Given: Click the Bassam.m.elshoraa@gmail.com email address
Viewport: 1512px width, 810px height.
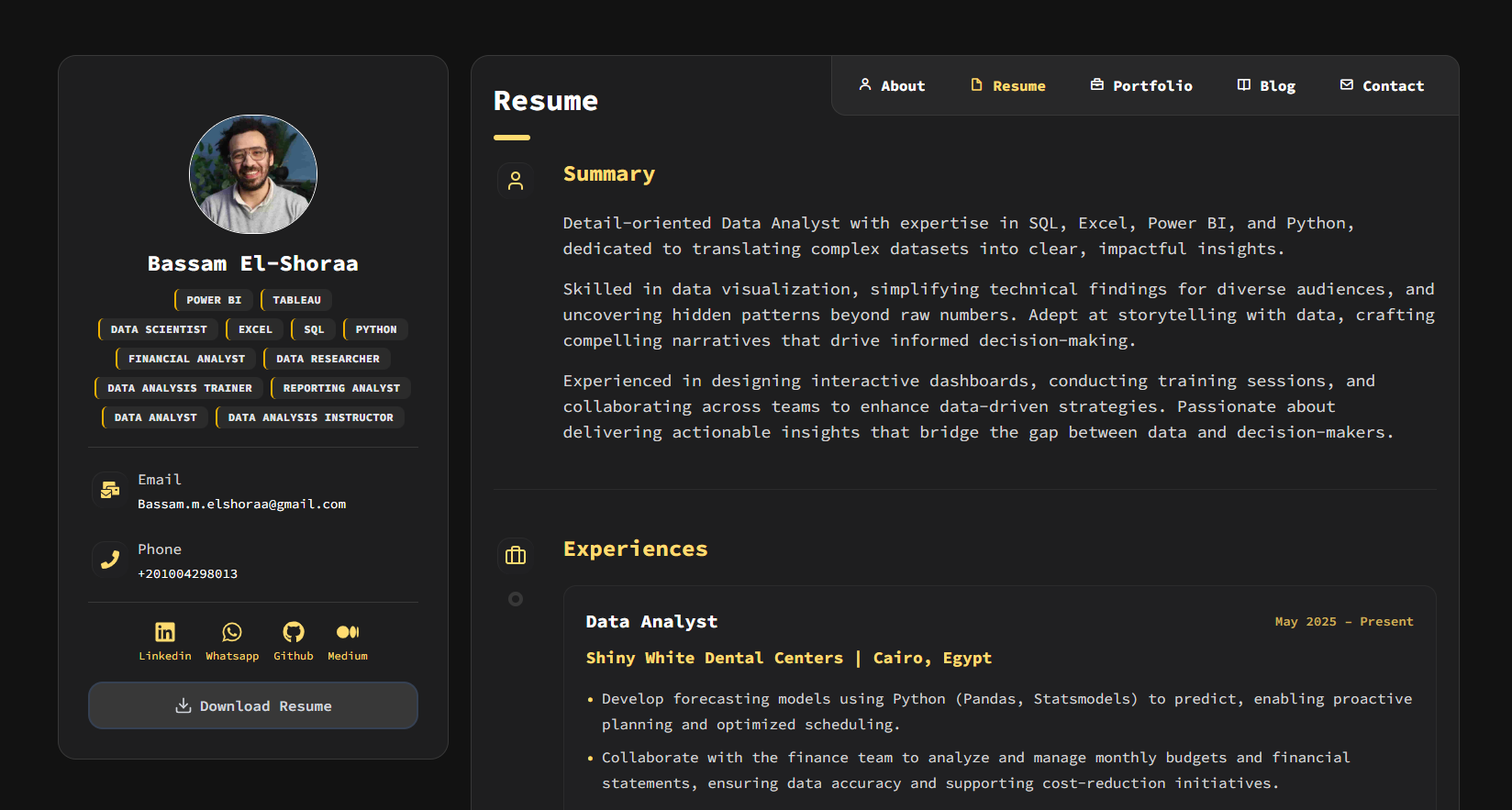Looking at the screenshot, I should [x=242, y=505].
